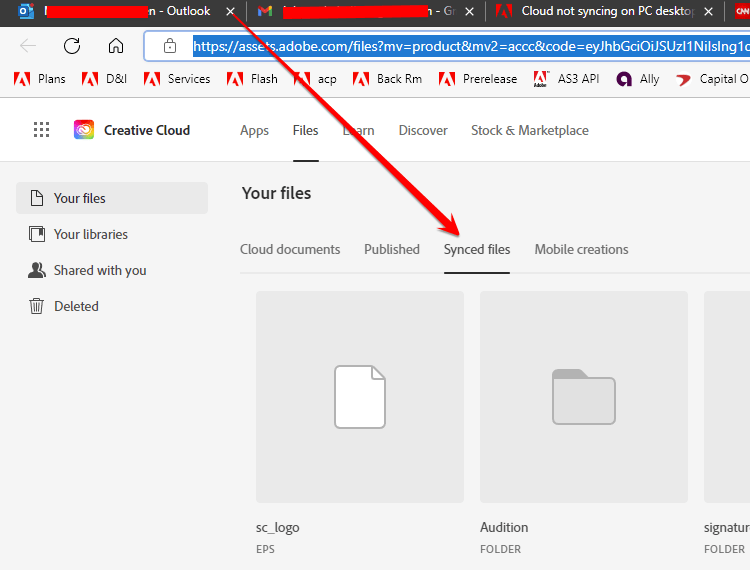Viewport: 750px width, 570px height.
Task: Click the site lock icon in address bar
Action: tap(170, 46)
